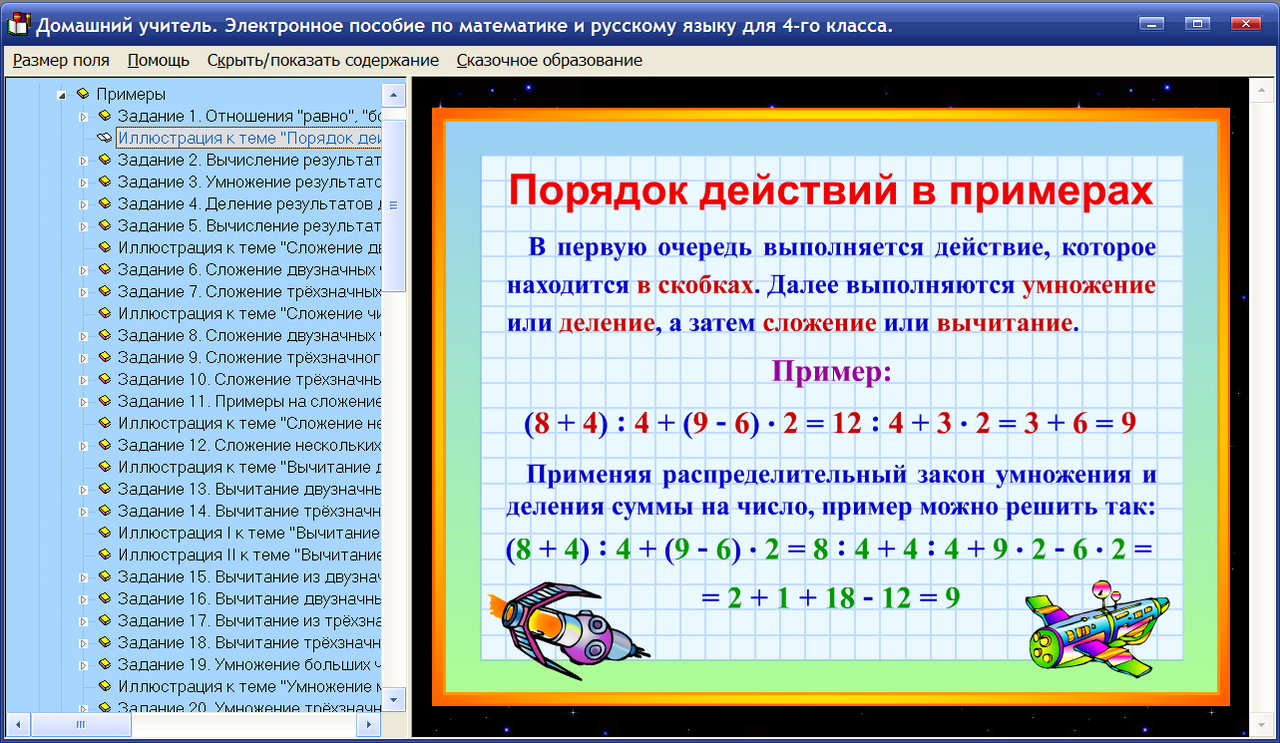Expand Задание 4 tree node

(84, 204)
